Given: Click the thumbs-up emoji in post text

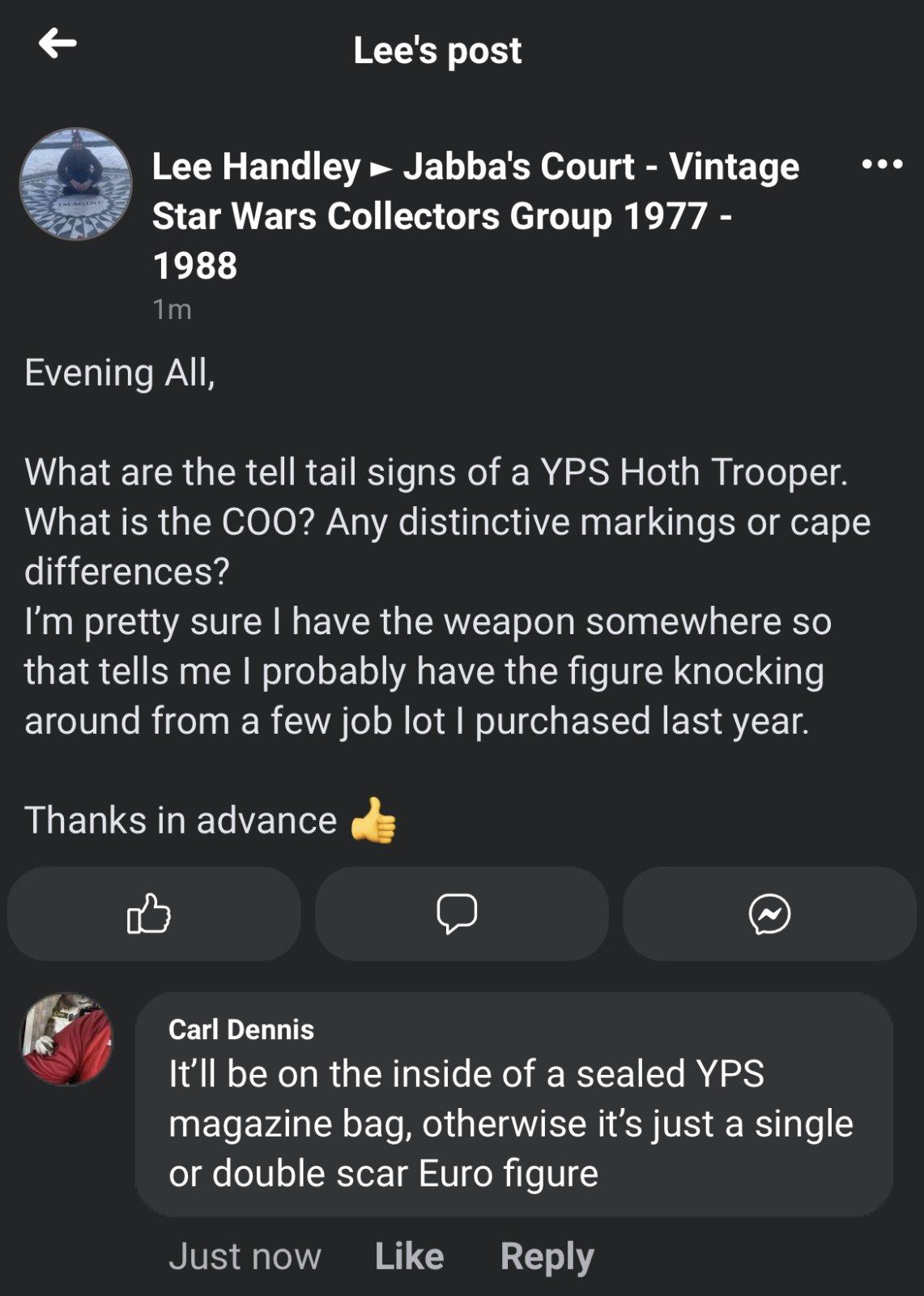Looking at the screenshot, I should coord(373,821).
